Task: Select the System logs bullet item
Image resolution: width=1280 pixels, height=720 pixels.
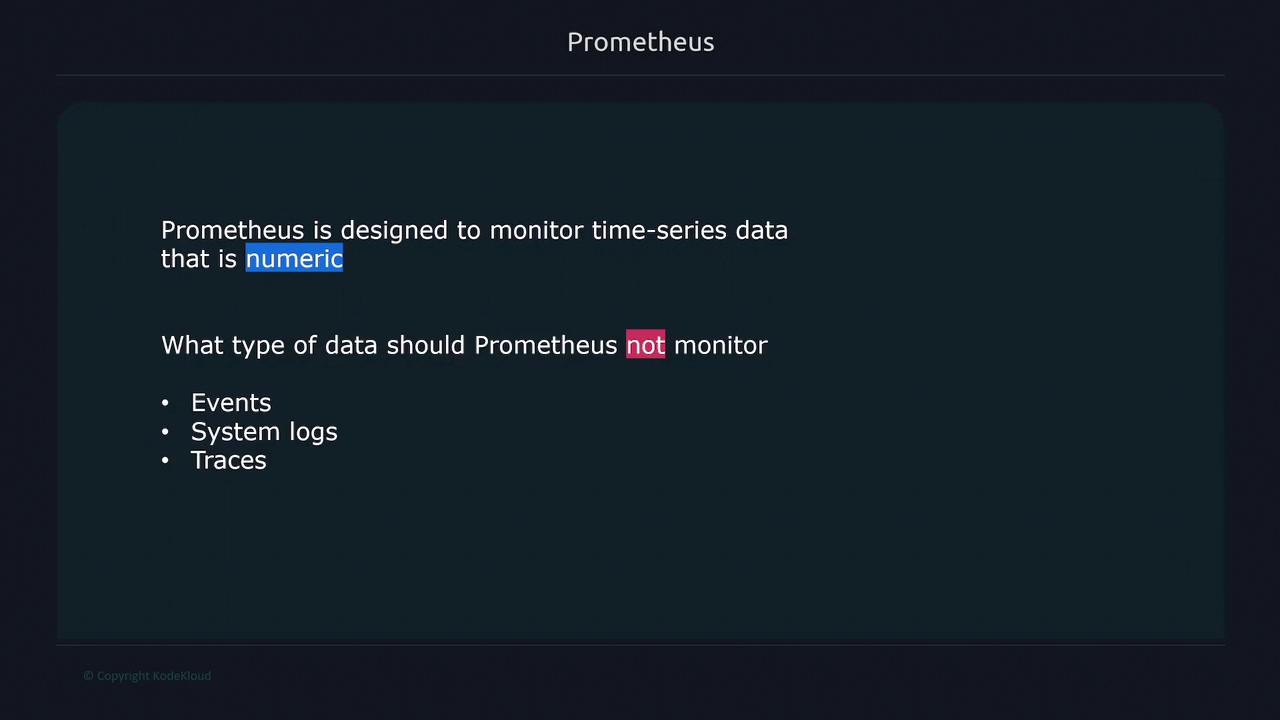Action: [264, 432]
